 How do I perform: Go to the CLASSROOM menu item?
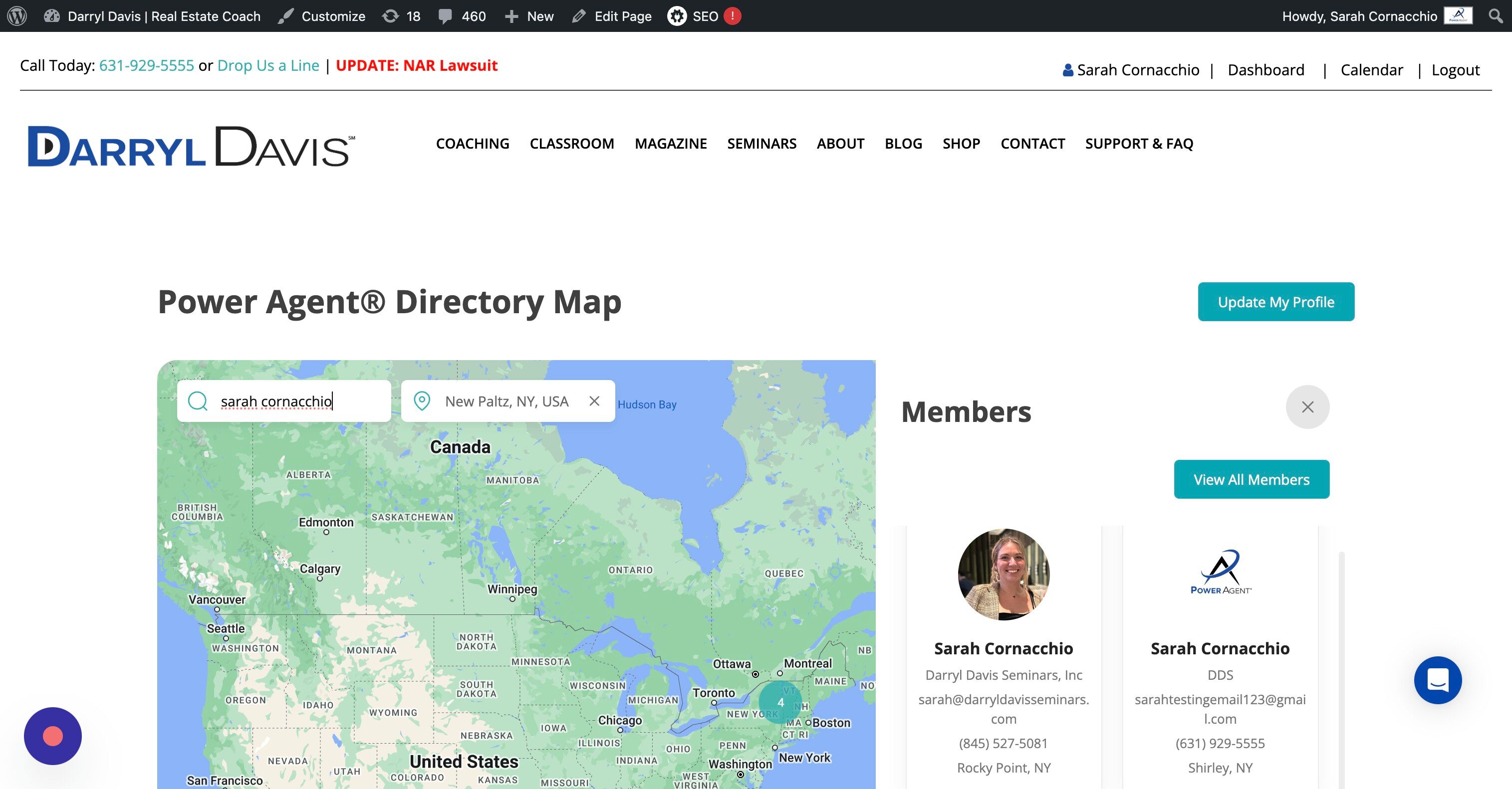[x=572, y=144]
